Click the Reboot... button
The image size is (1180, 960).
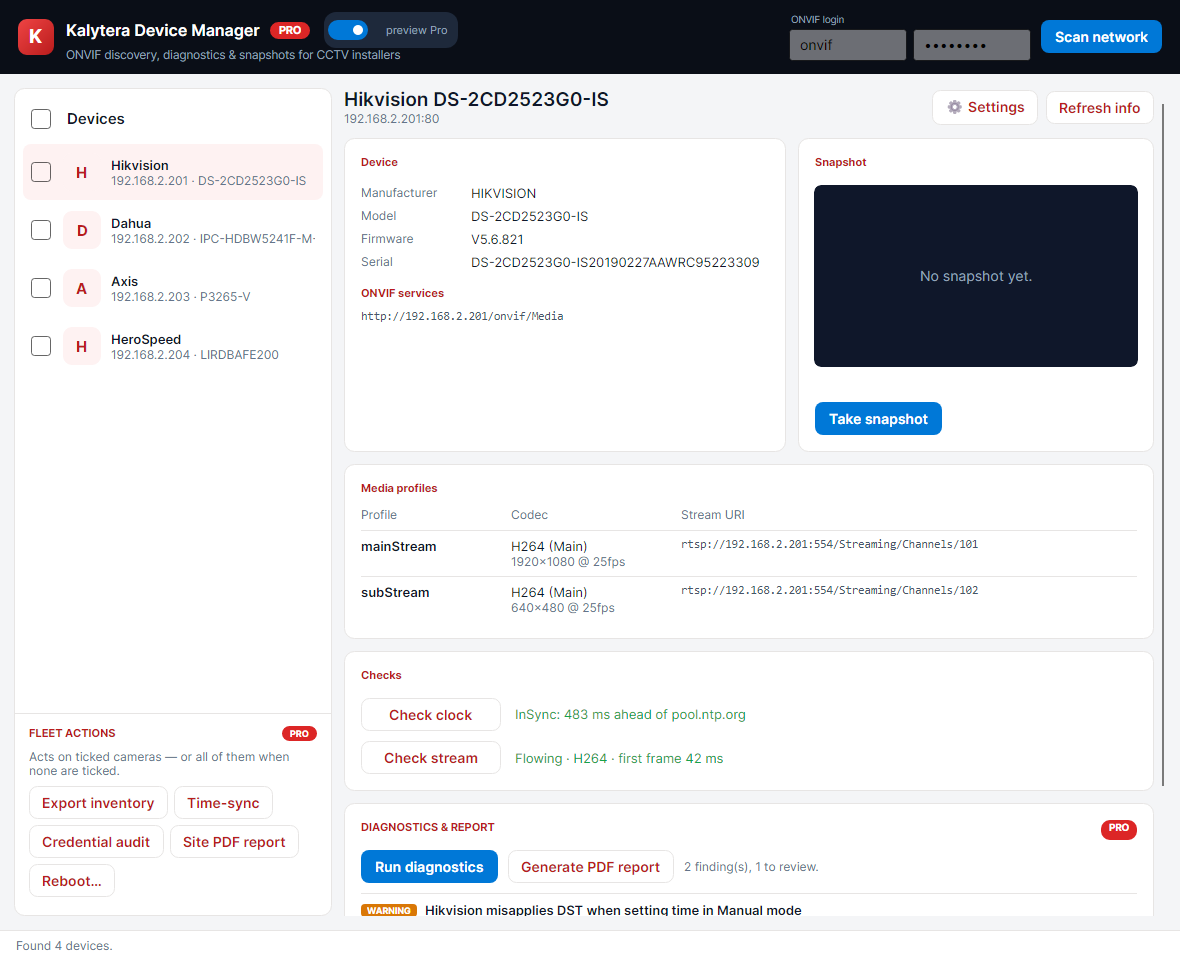click(71, 881)
